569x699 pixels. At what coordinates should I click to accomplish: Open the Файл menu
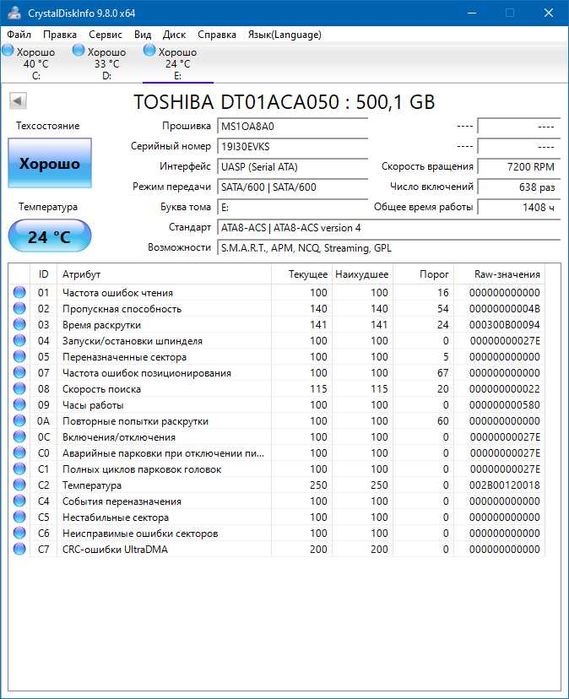pyautogui.click(x=19, y=34)
